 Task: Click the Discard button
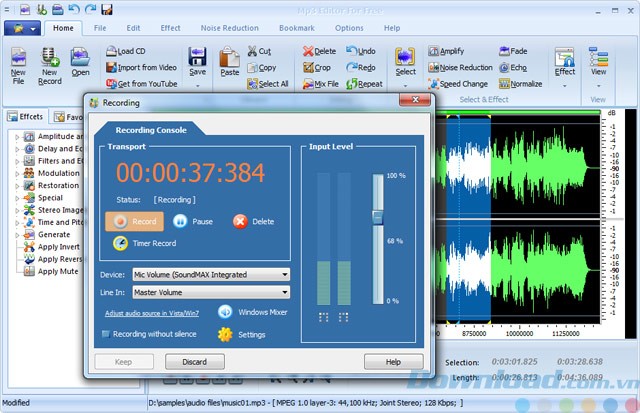pos(194,361)
